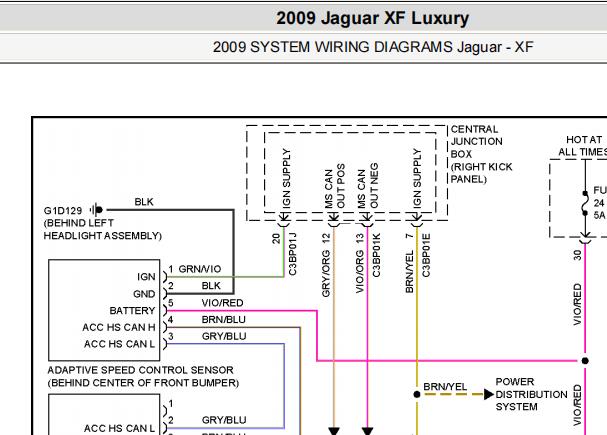Click pin number 30 below the fuse box
The width and height of the screenshot is (607, 435).
[577, 255]
